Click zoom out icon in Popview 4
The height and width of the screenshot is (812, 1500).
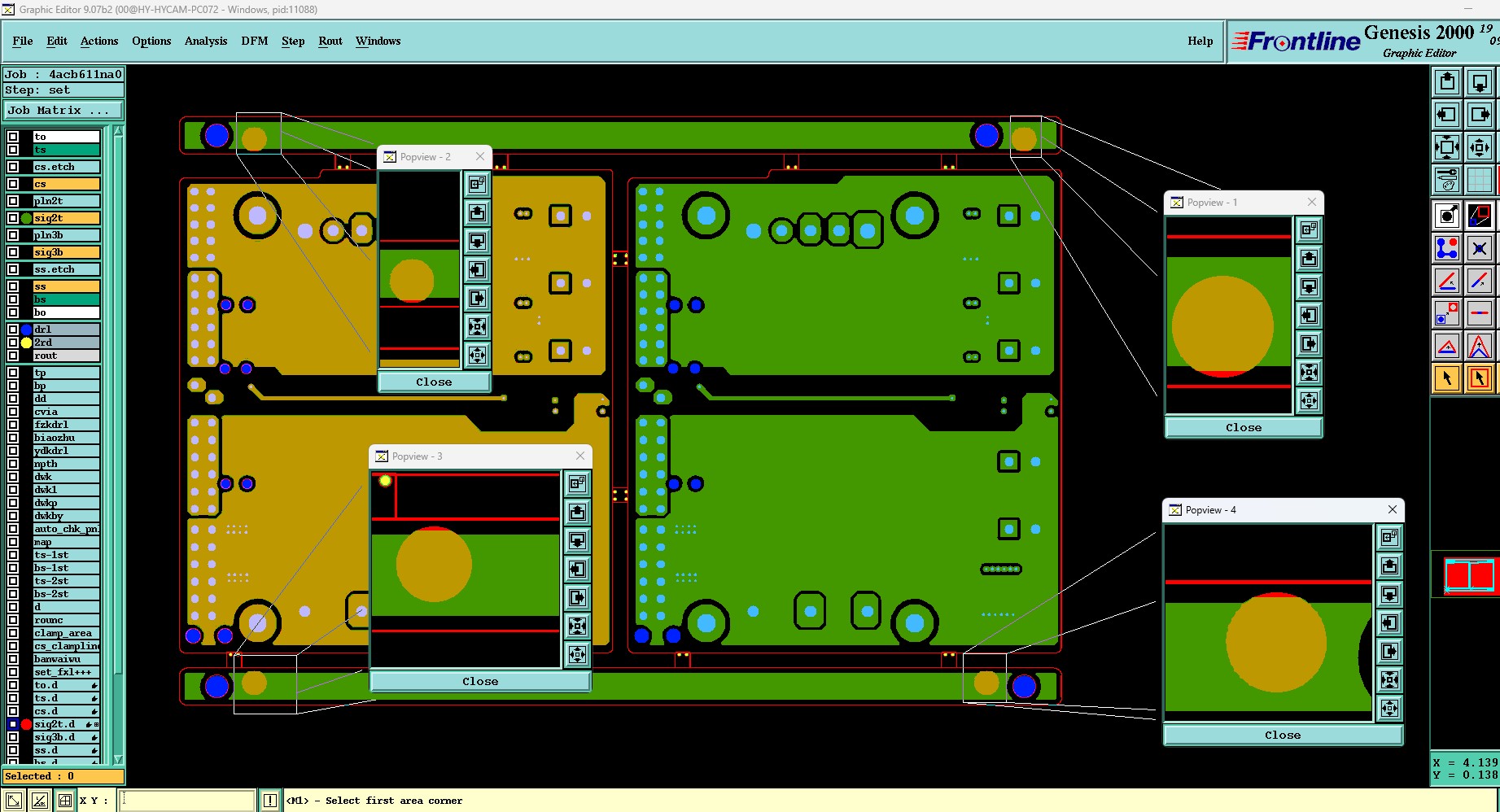tap(1389, 708)
